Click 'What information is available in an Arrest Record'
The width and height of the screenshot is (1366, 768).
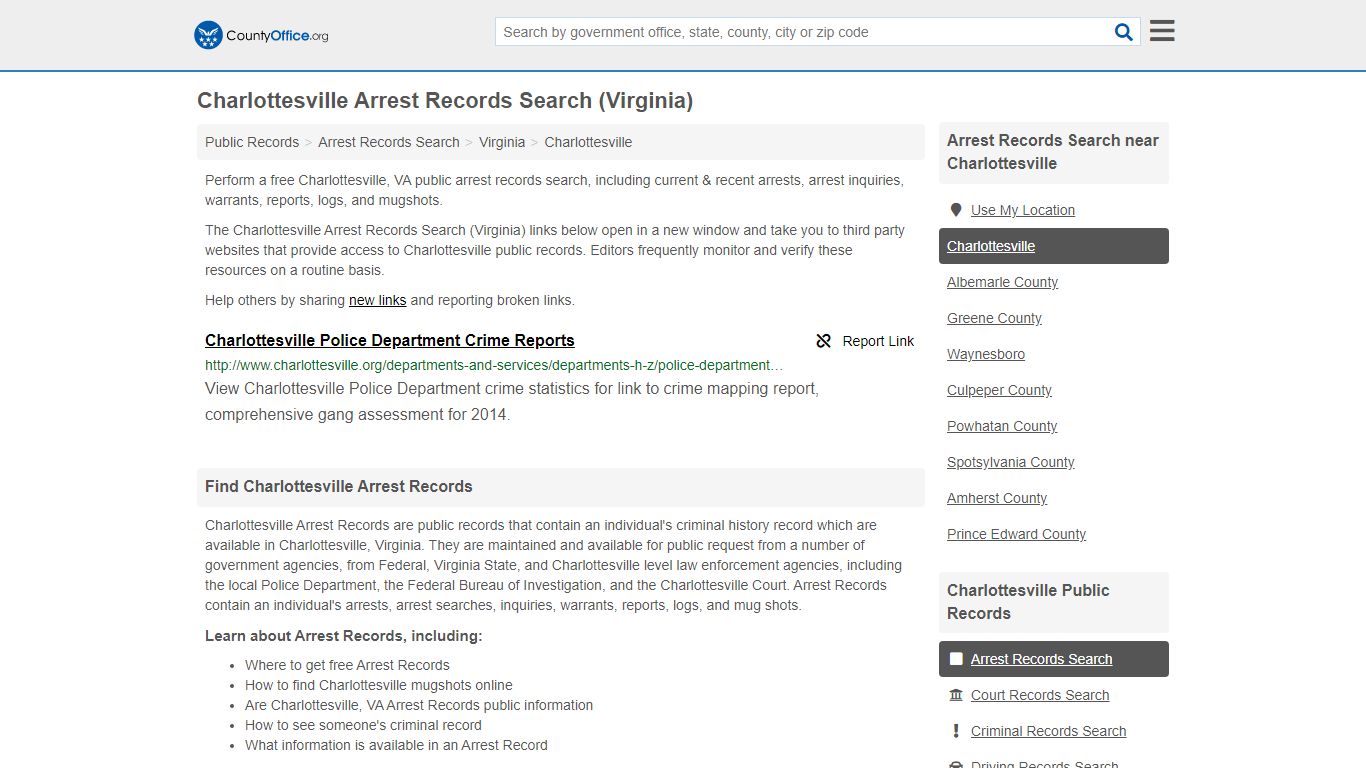(x=396, y=745)
